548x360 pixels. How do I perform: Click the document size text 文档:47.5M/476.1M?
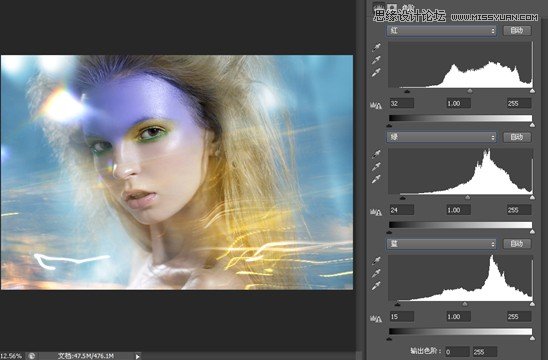click(86, 356)
